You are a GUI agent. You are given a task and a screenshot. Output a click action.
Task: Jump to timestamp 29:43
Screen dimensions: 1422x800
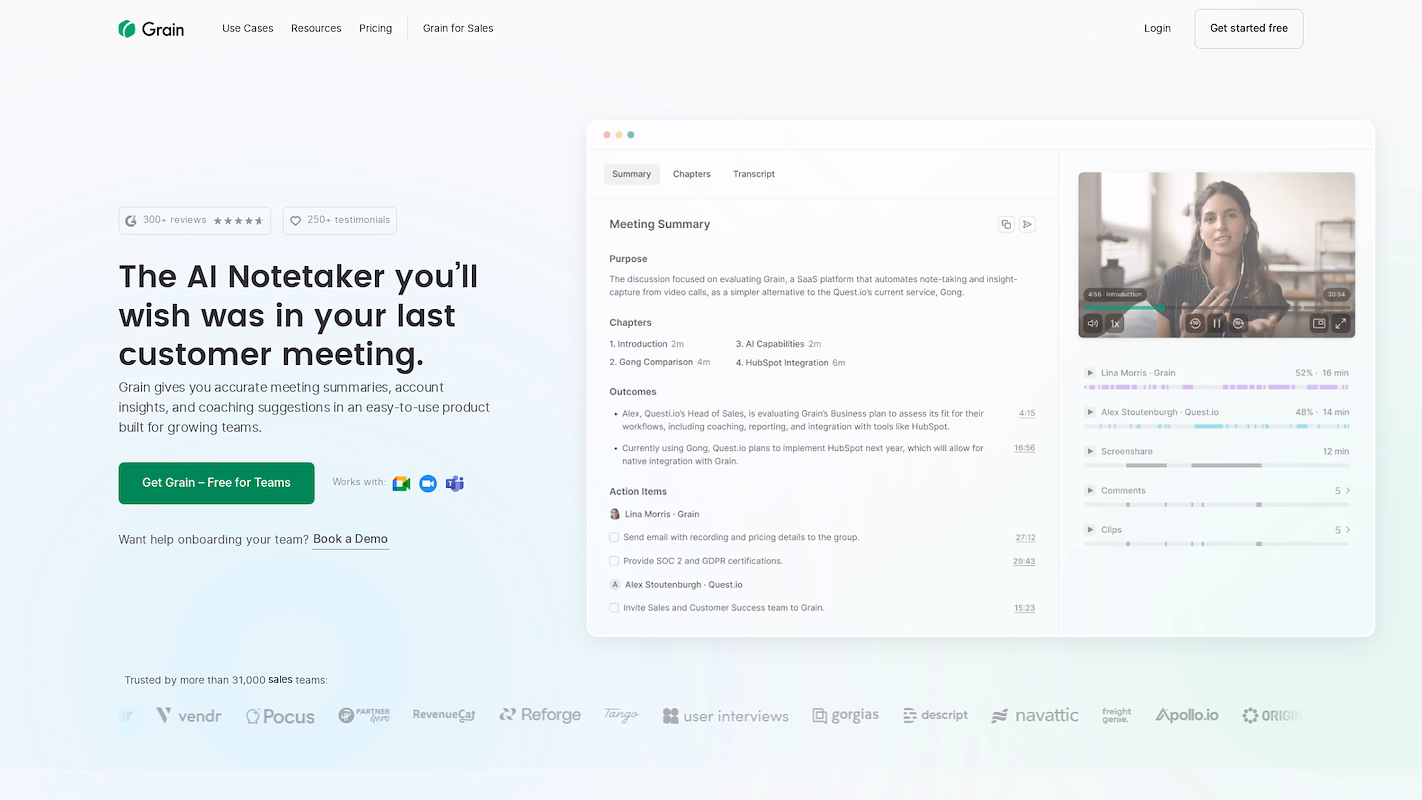tap(1024, 561)
